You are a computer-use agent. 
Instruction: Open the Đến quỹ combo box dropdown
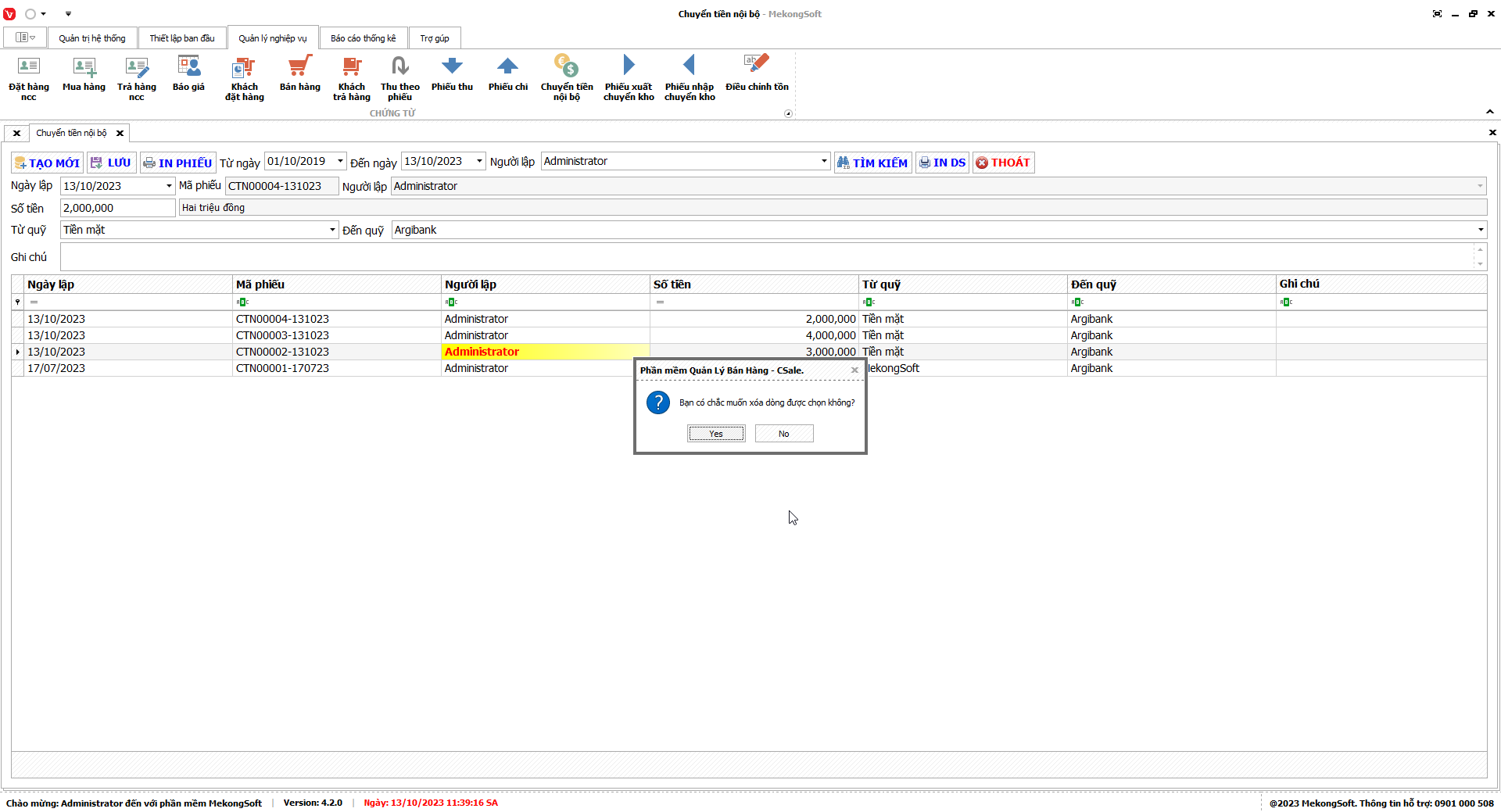tap(1480, 230)
